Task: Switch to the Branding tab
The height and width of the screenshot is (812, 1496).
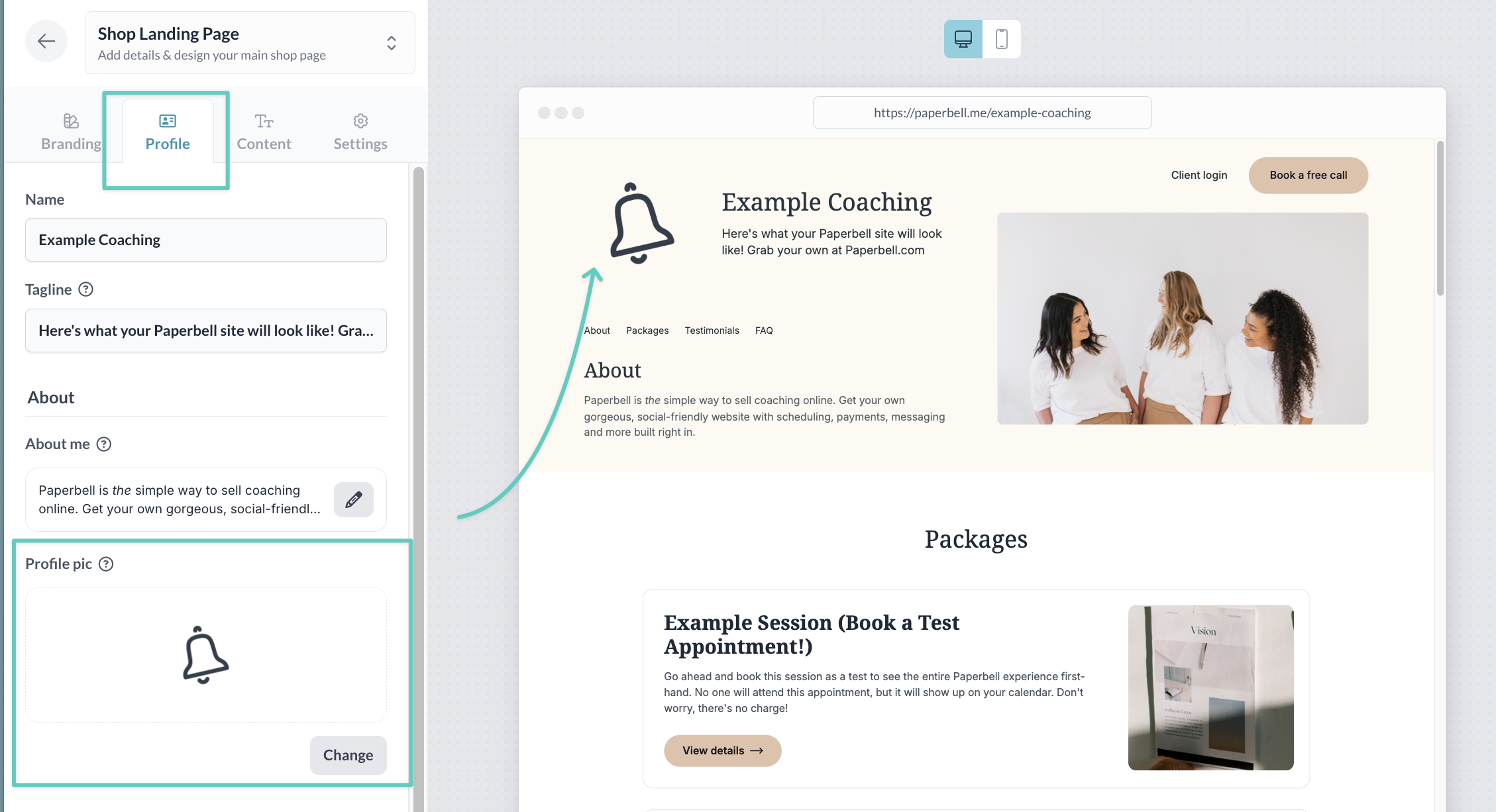Action: point(70,131)
